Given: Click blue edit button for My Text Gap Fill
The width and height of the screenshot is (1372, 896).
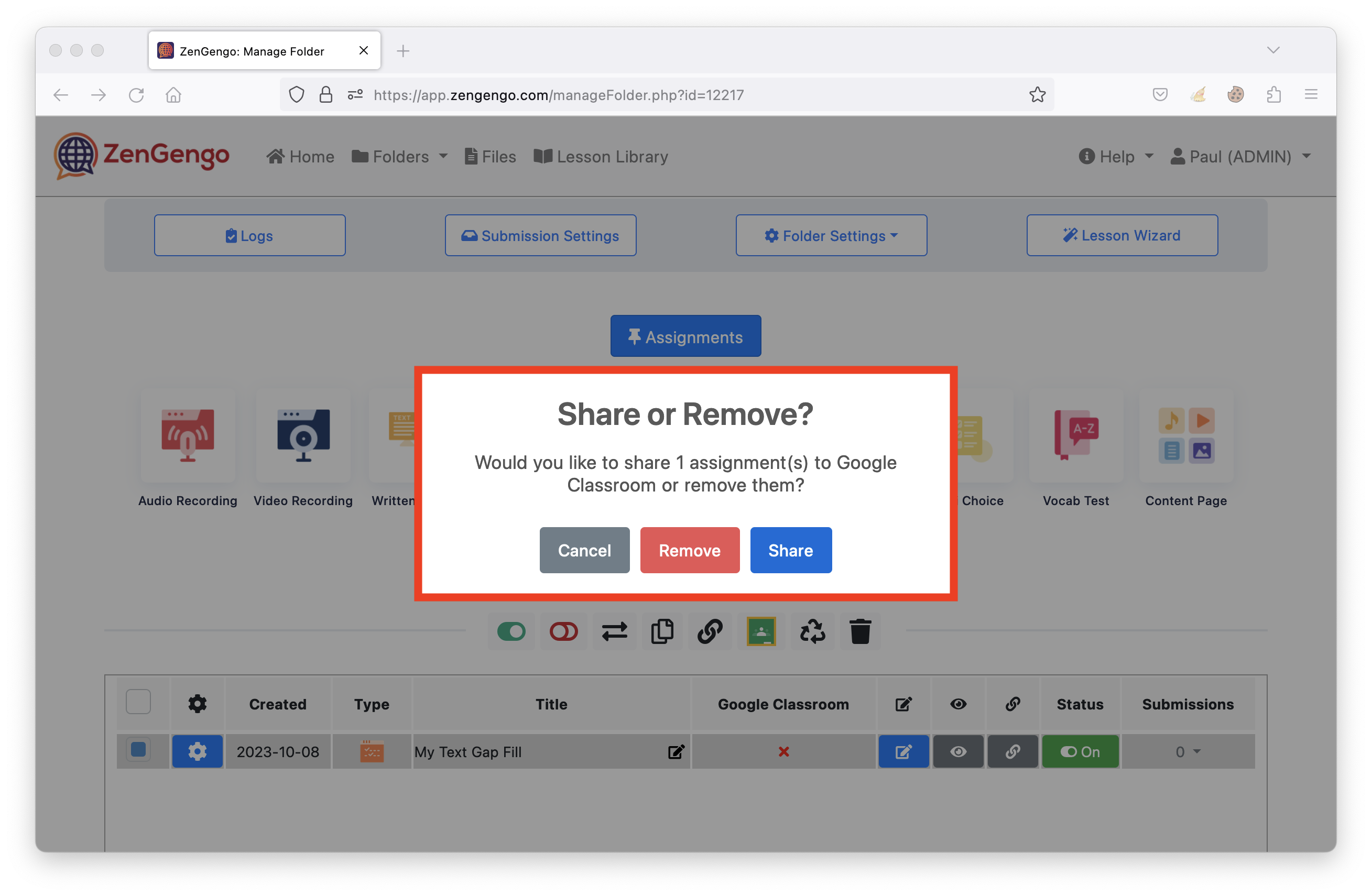Looking at the screenshot, I should point(903,751).
